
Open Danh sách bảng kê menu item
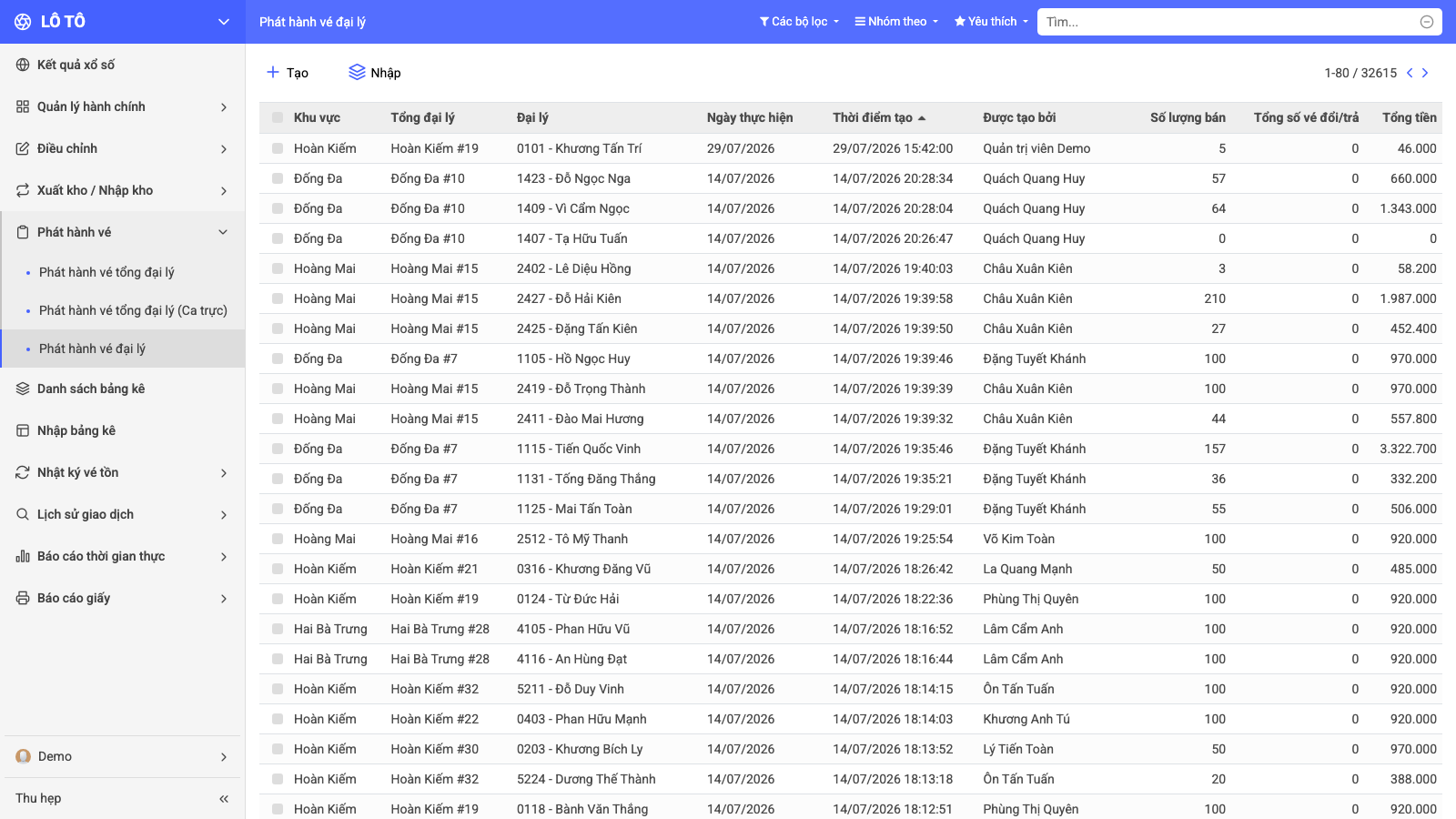91,389
